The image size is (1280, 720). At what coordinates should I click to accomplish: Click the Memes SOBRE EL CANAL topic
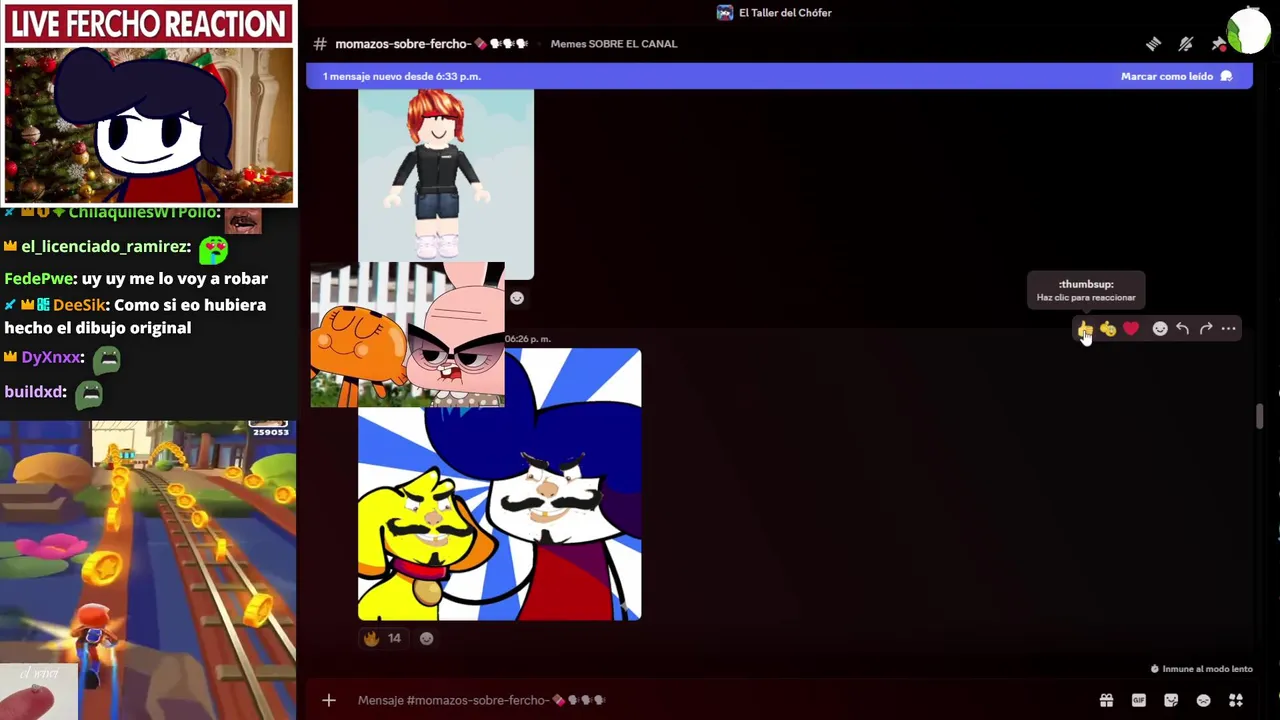click(614, 44)
